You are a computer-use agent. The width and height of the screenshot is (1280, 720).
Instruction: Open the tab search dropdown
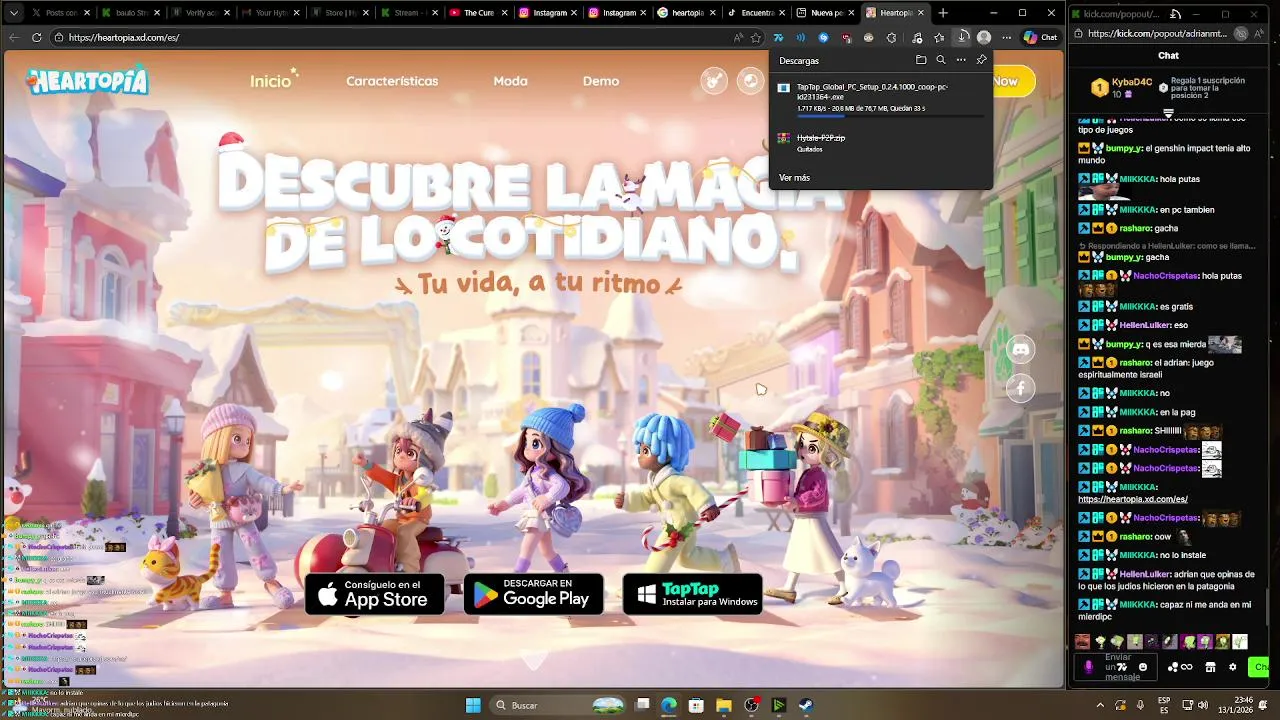point(13,13)
